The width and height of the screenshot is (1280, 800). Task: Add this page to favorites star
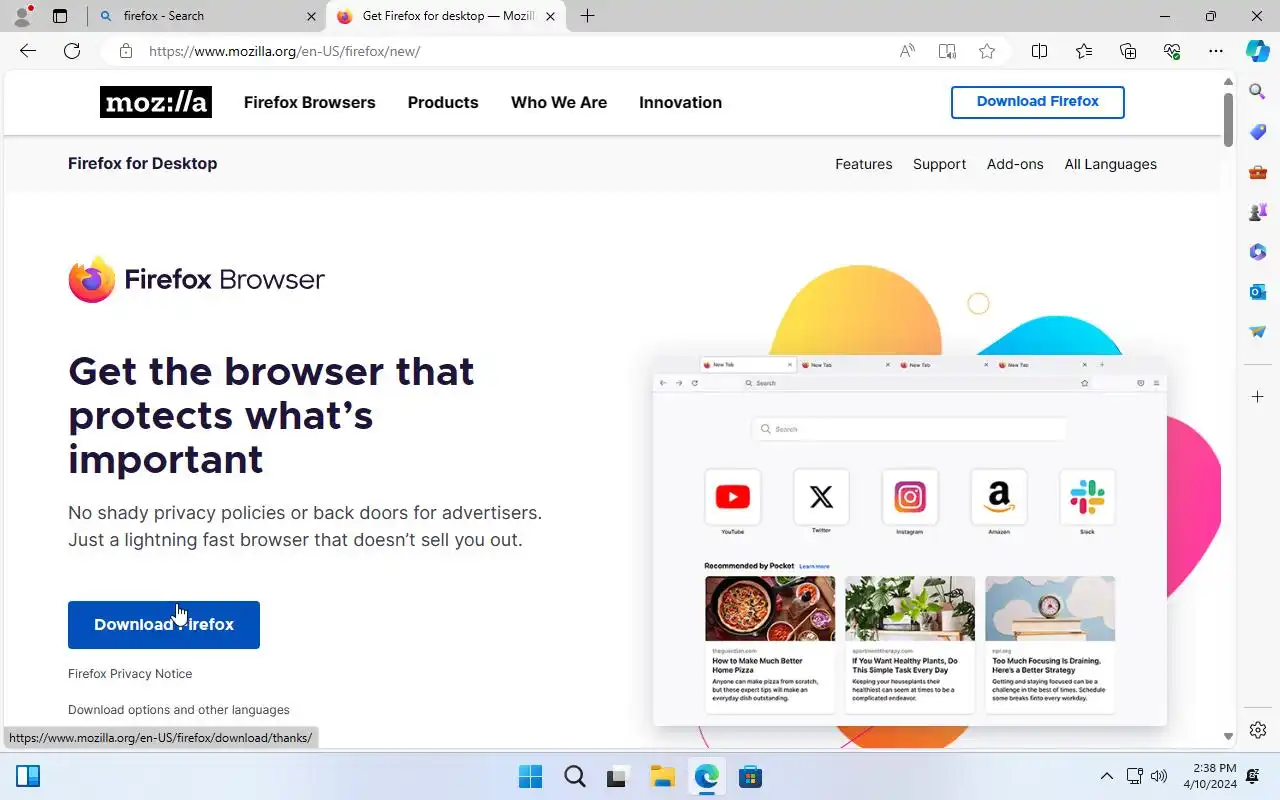point(987,51)
